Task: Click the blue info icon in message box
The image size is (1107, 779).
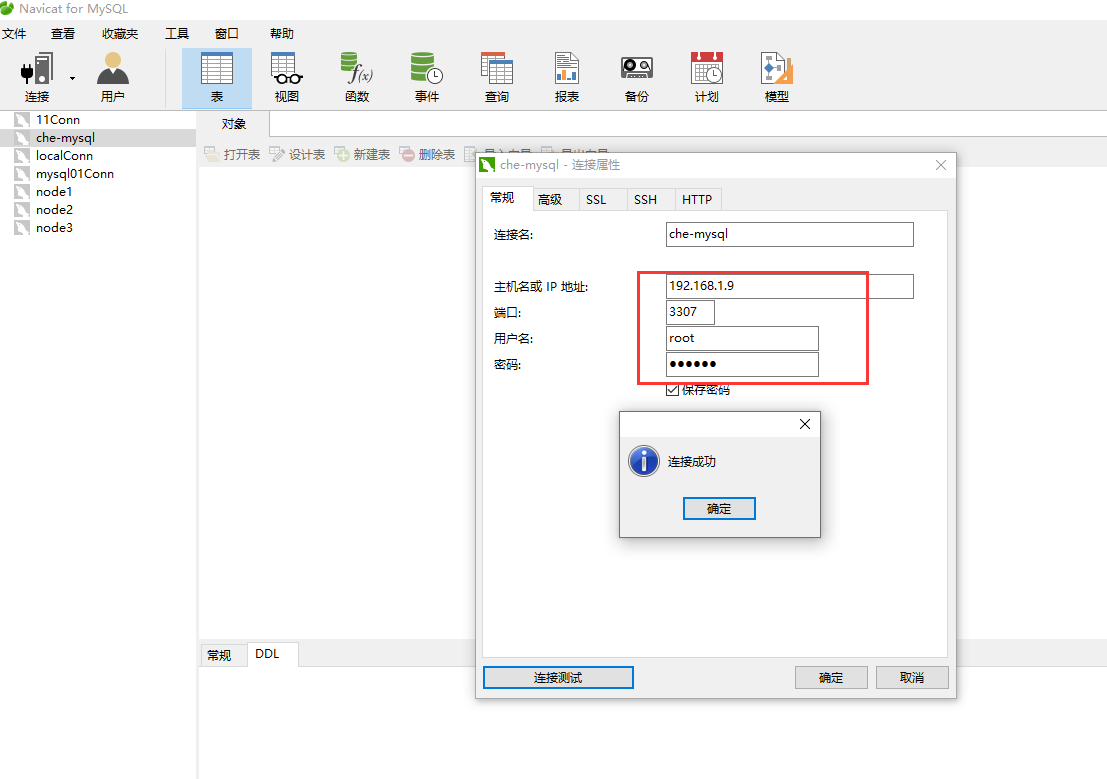Action: pos(644,461)
